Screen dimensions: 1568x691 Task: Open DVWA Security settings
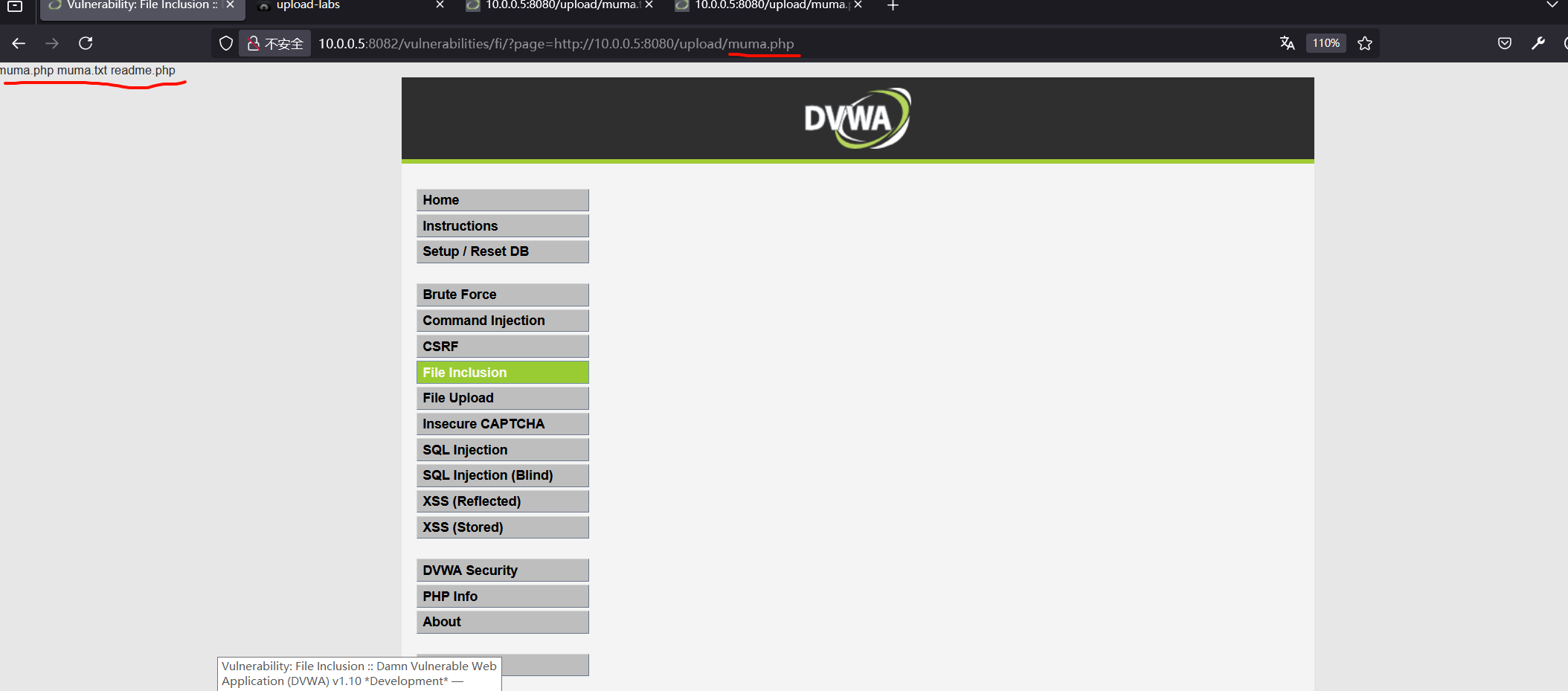(x=503, y=571)
